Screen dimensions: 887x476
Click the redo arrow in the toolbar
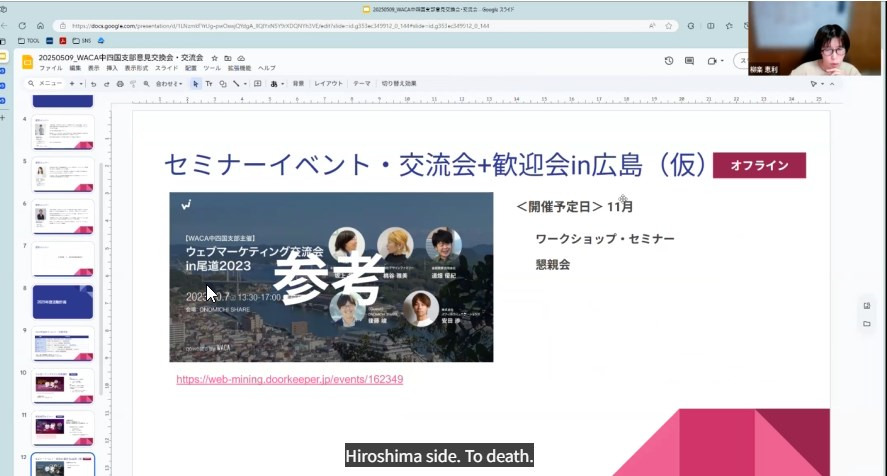pos(105,84)
